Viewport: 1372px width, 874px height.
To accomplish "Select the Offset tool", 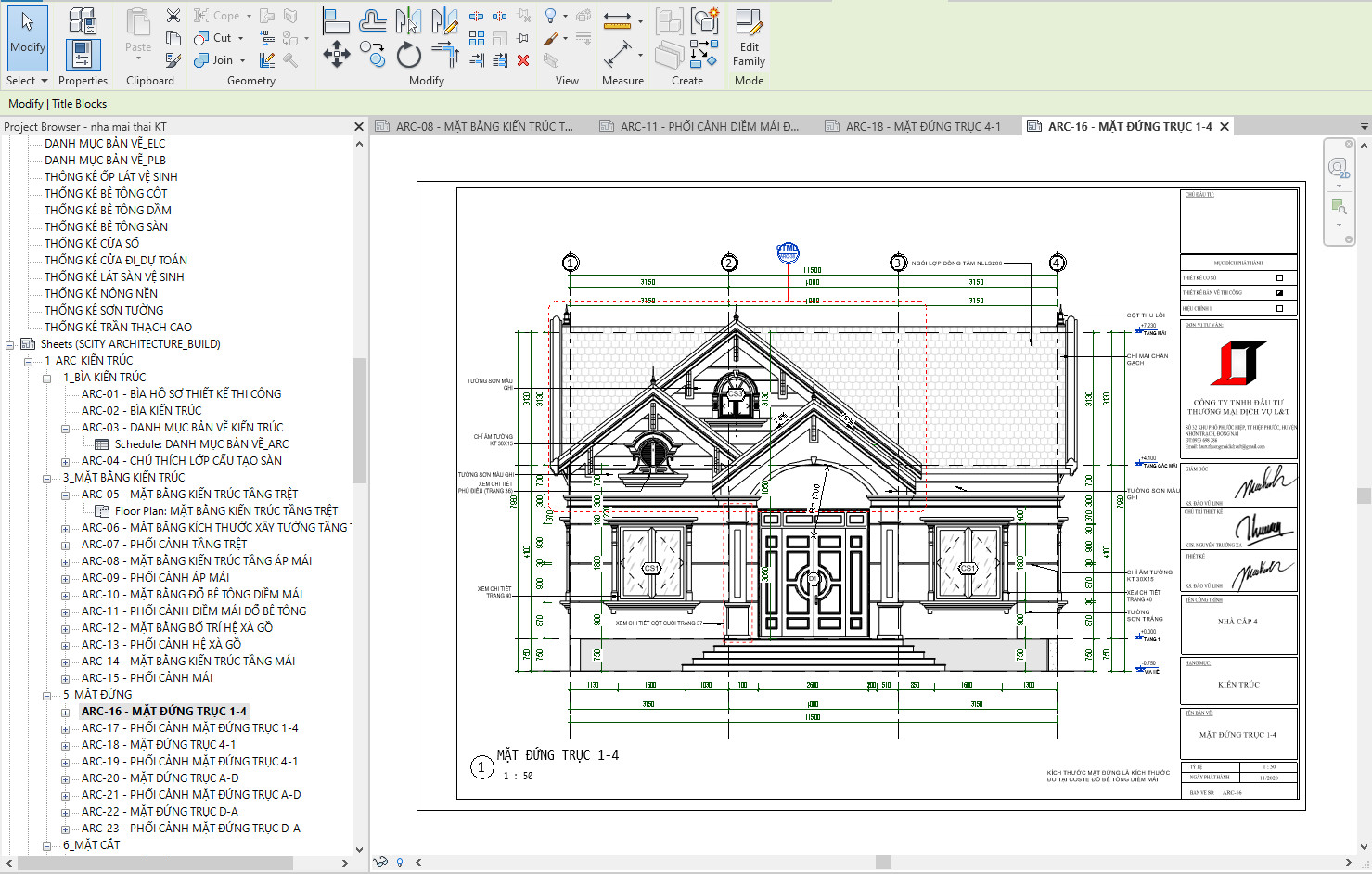I will pos(372,20).
